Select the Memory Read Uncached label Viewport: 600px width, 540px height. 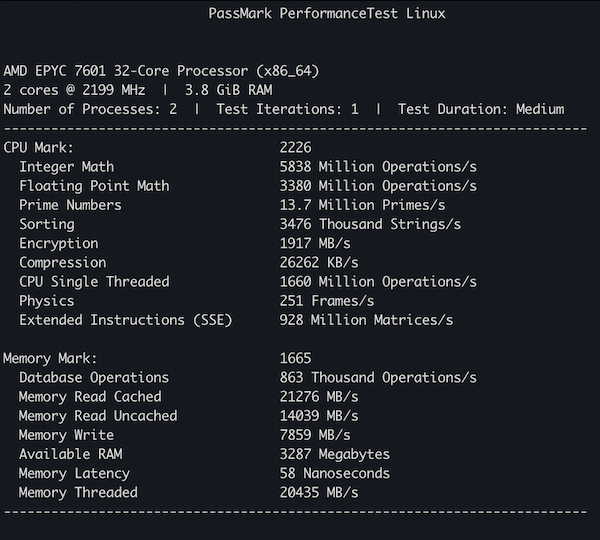tap(98, 416)
